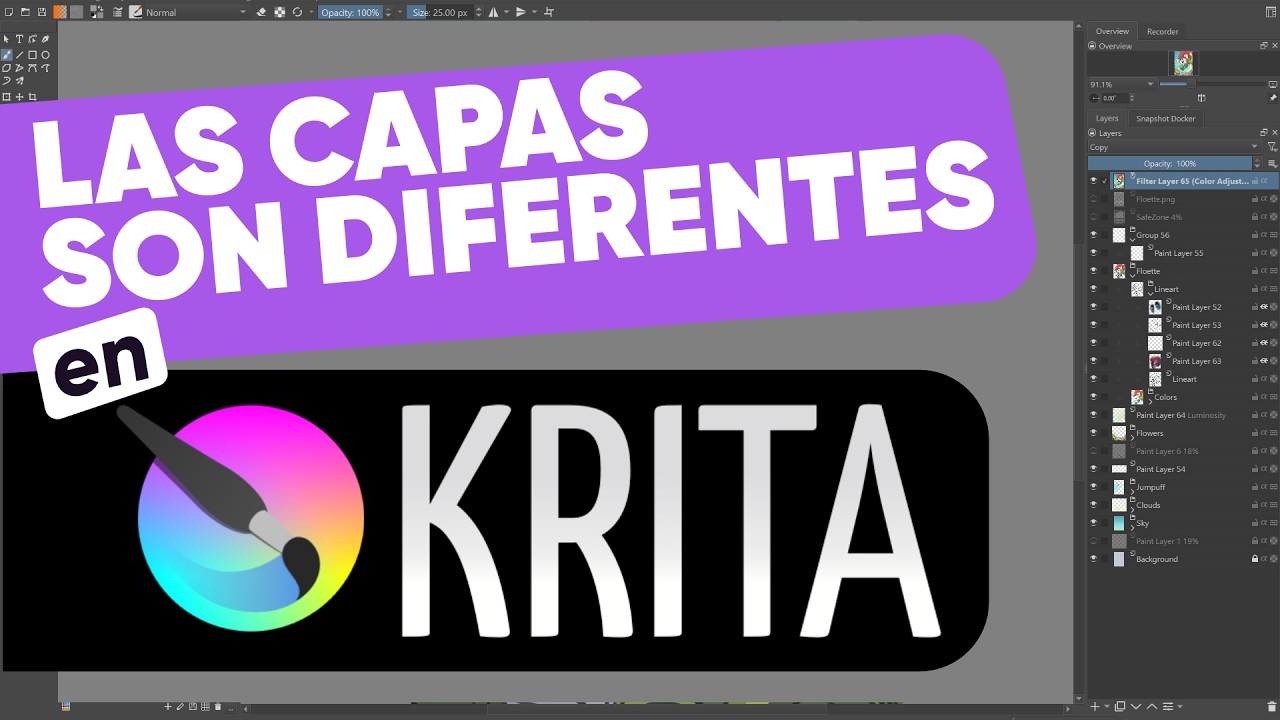The height and width of the screenshot is (720, 1280).
Task: Choose the Line tool
Action: tap(19, 55)
